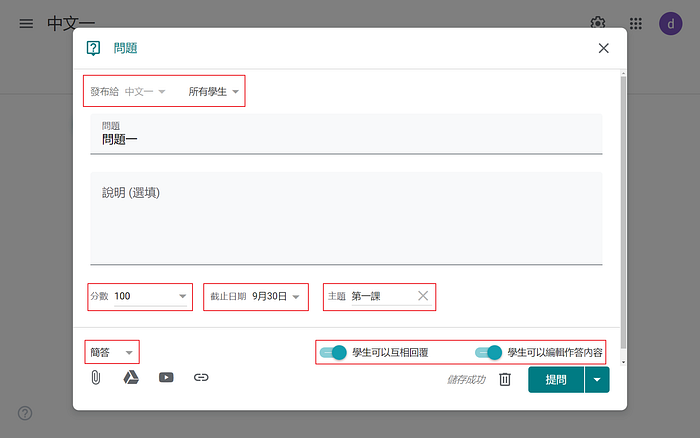Open the 分數 100 points dropdown
Screen dimensions: 700x438
[150, 296]
